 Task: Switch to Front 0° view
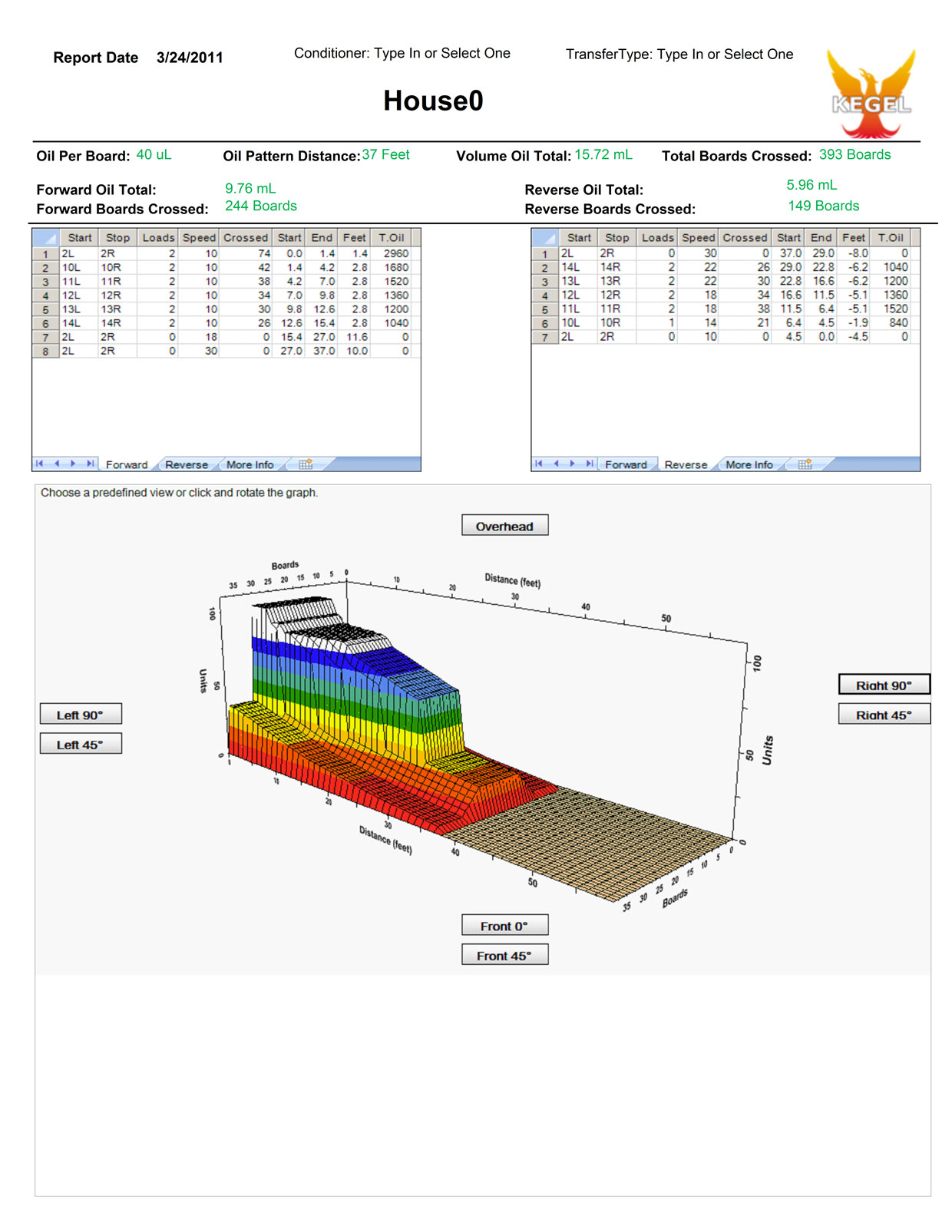pos(504,926)
